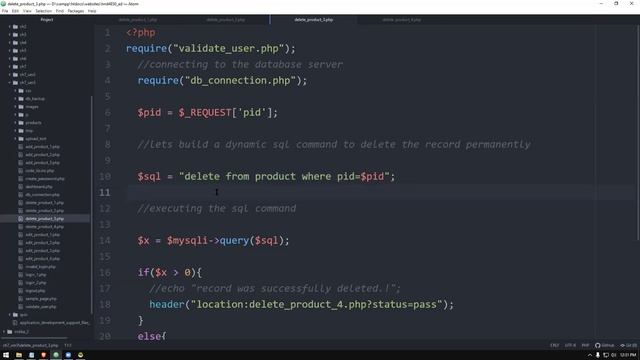The image size is (640, 360).
Task: Click the create_password.php file icon
Action: click(21, 179)
